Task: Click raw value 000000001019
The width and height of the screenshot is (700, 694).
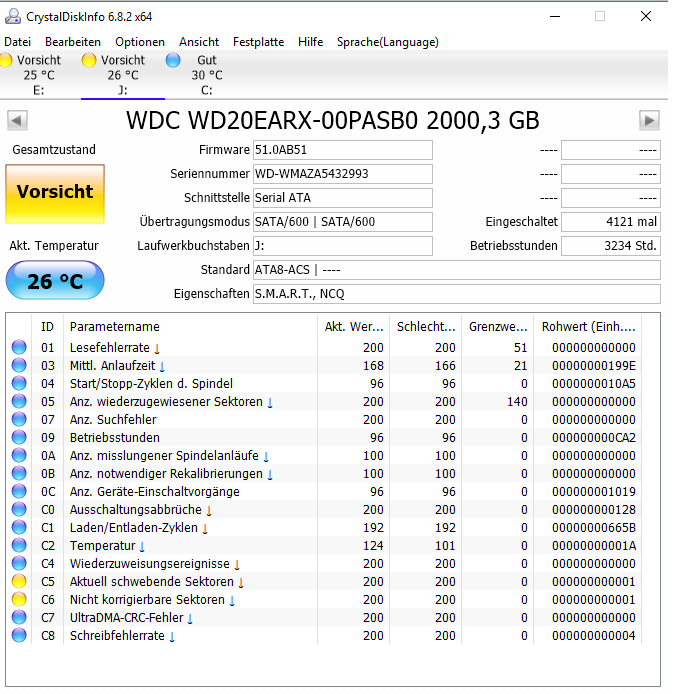Action: (x=594, y=491)
